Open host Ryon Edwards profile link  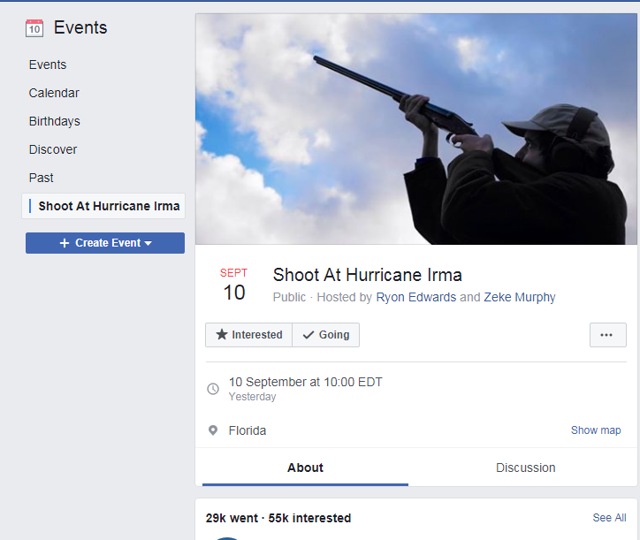(416, 297)
